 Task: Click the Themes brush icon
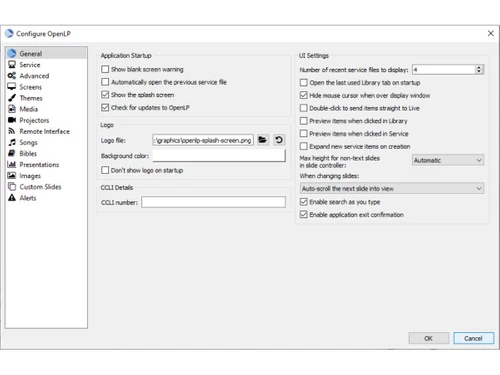[x=12, y=98]
